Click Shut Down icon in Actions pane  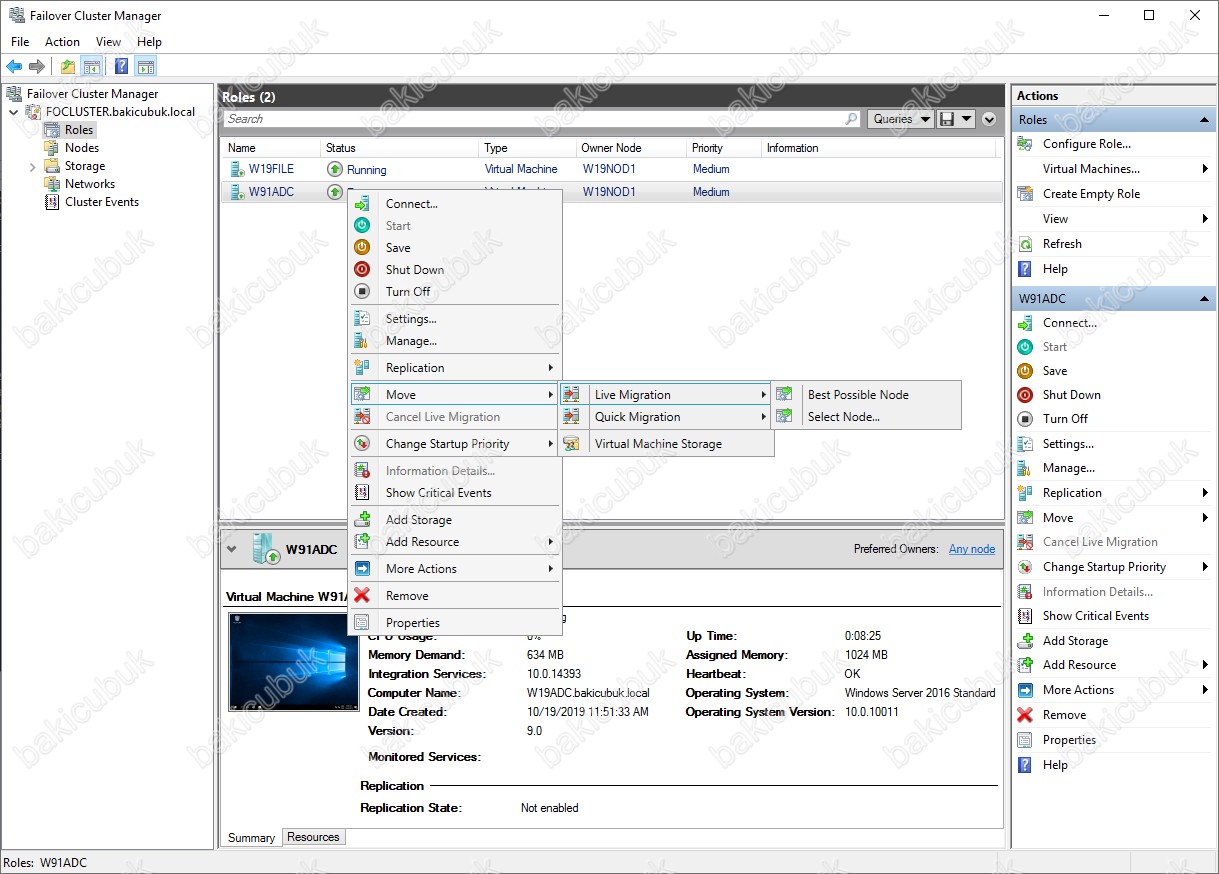[1025, 395]
